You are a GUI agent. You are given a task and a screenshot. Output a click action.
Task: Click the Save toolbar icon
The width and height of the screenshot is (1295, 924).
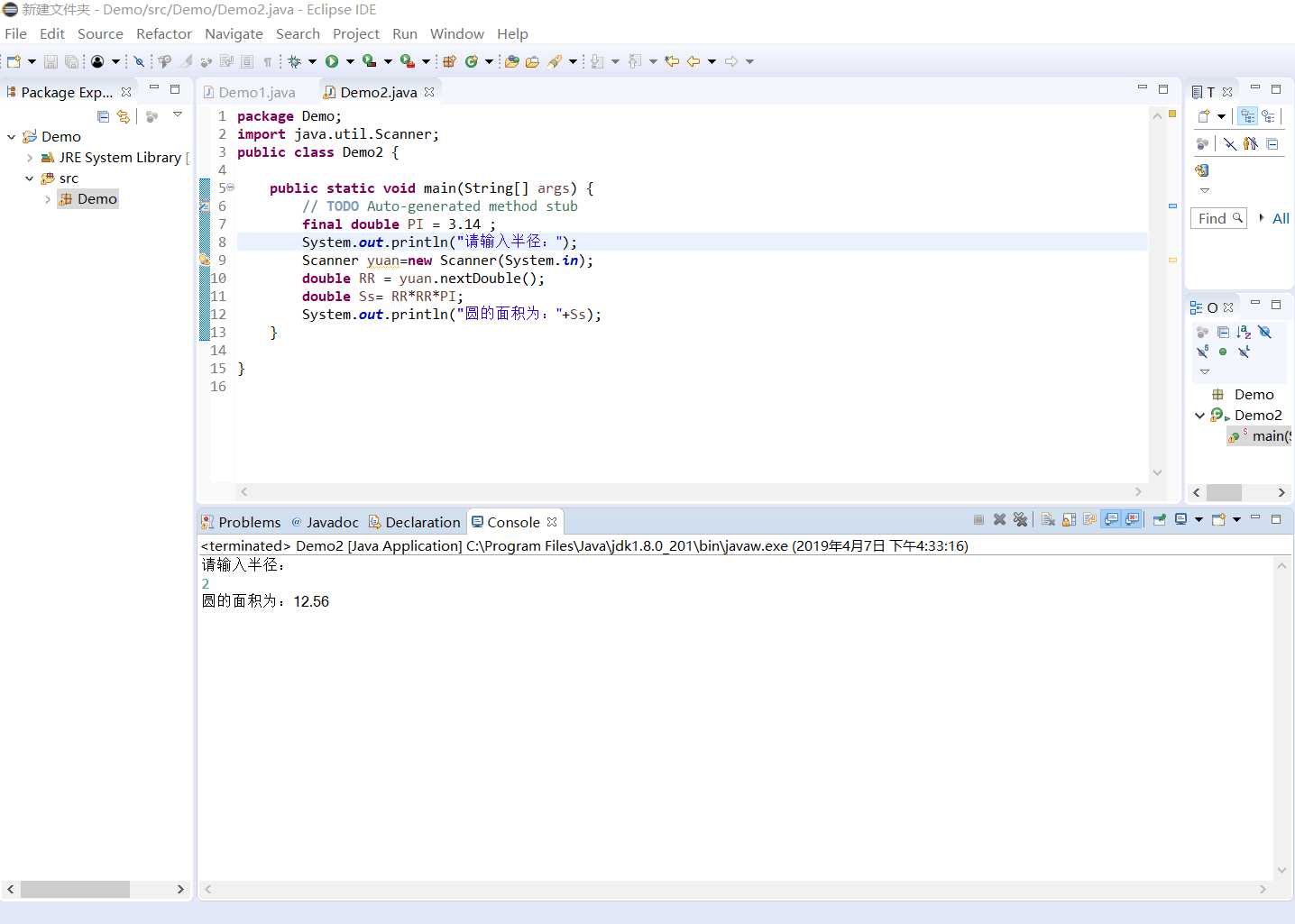pyautogui.click(x=51, y=61)
